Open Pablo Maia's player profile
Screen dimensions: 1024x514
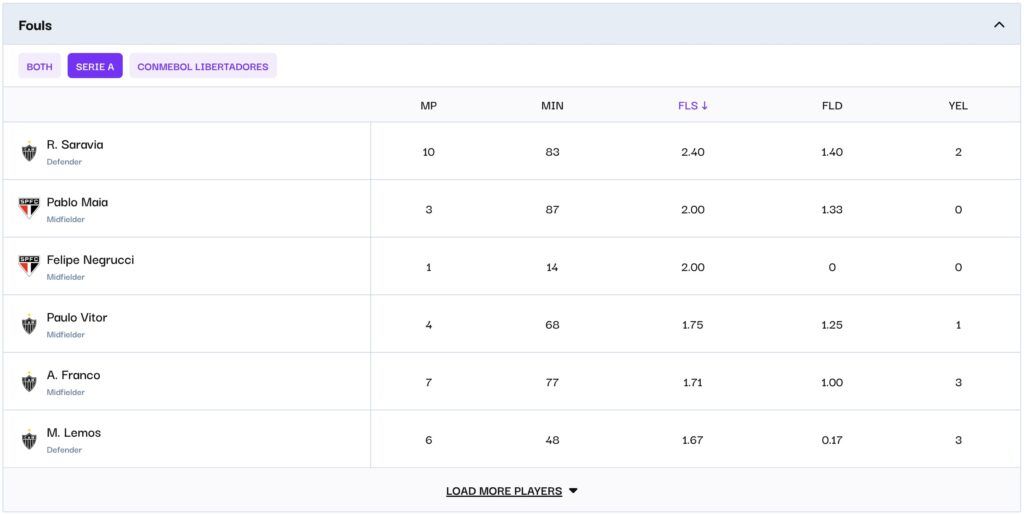click(77, 202)
